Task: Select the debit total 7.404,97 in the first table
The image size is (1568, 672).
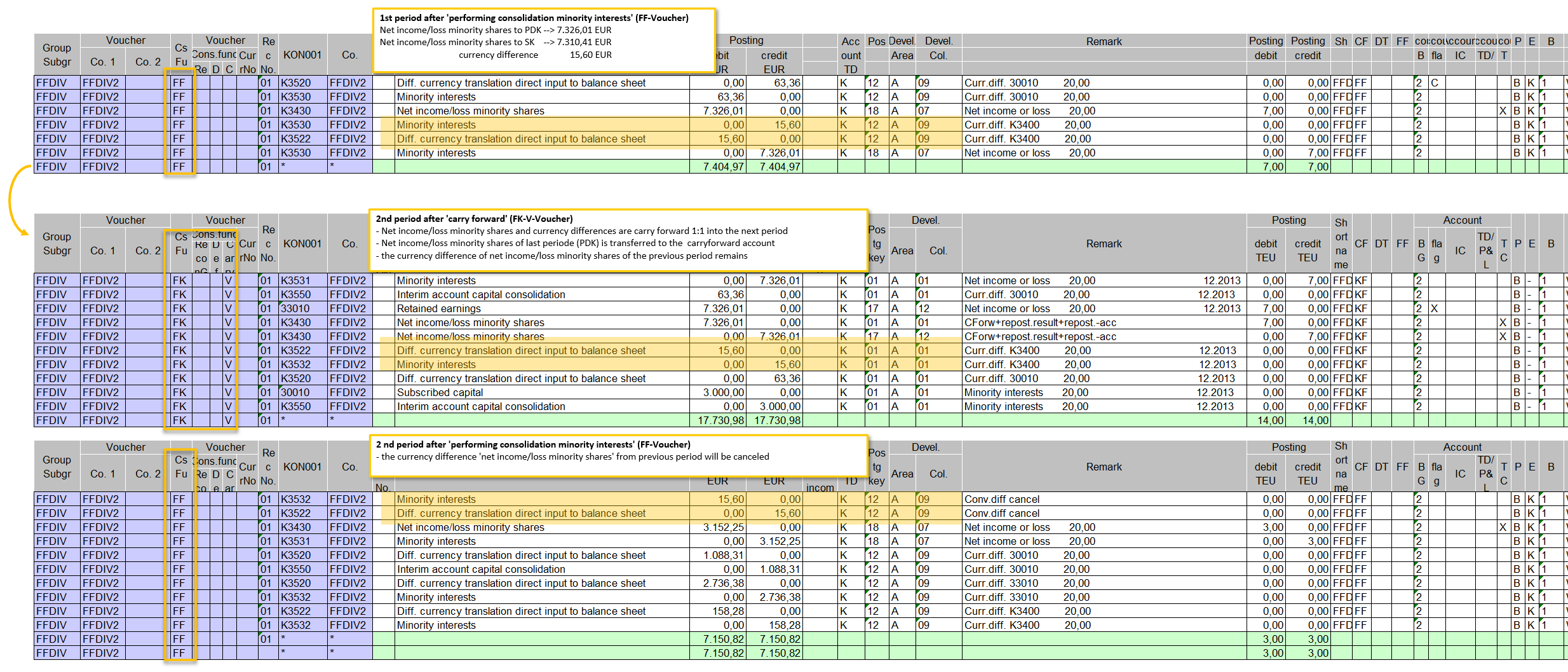Action: (718, 167)
